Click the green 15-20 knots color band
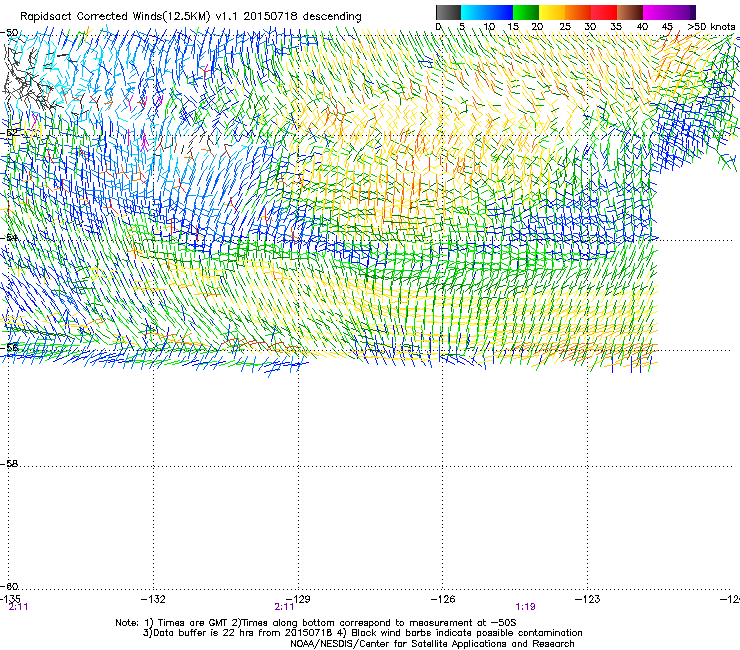The height and width of the screenshot is (650, 740). click(526, 12)
